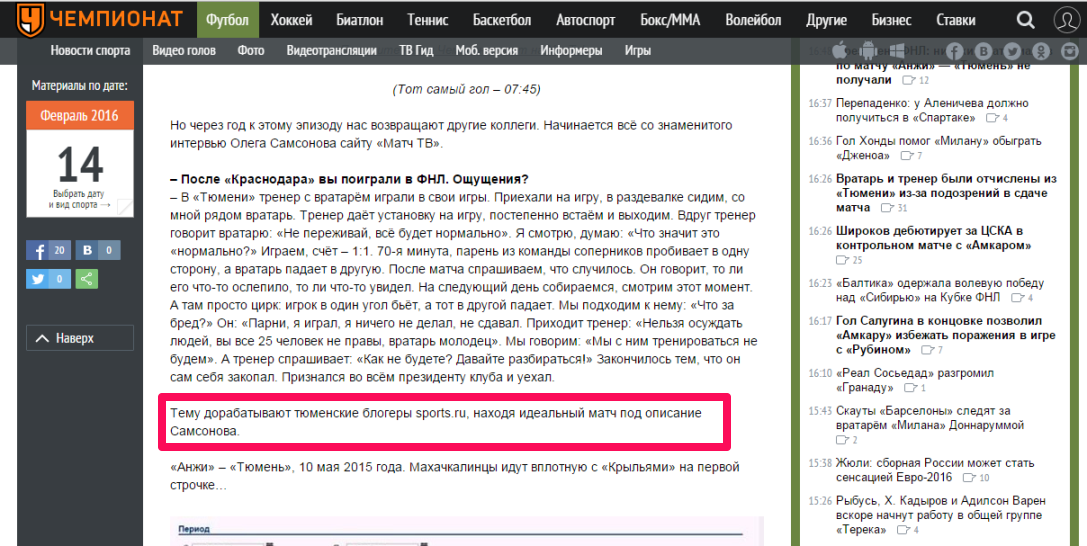Expand the Другие sports menu

[x=825, y=20]
